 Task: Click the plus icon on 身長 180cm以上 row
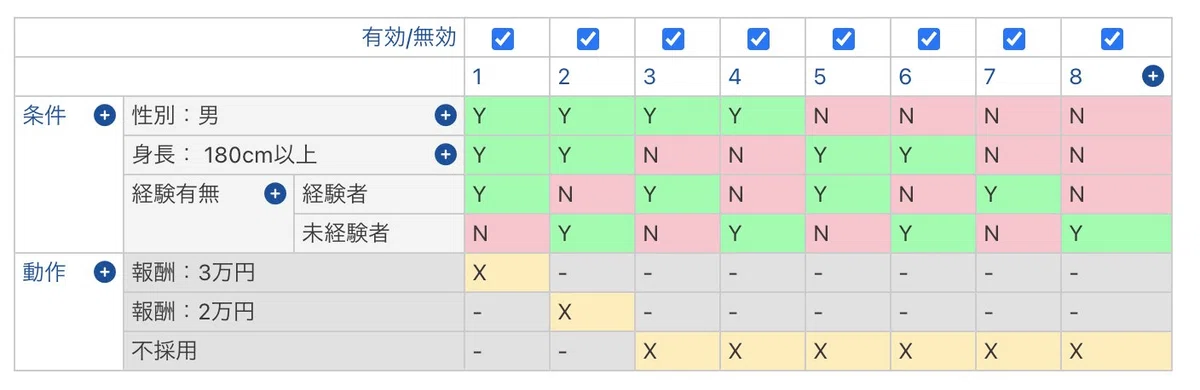445,155
